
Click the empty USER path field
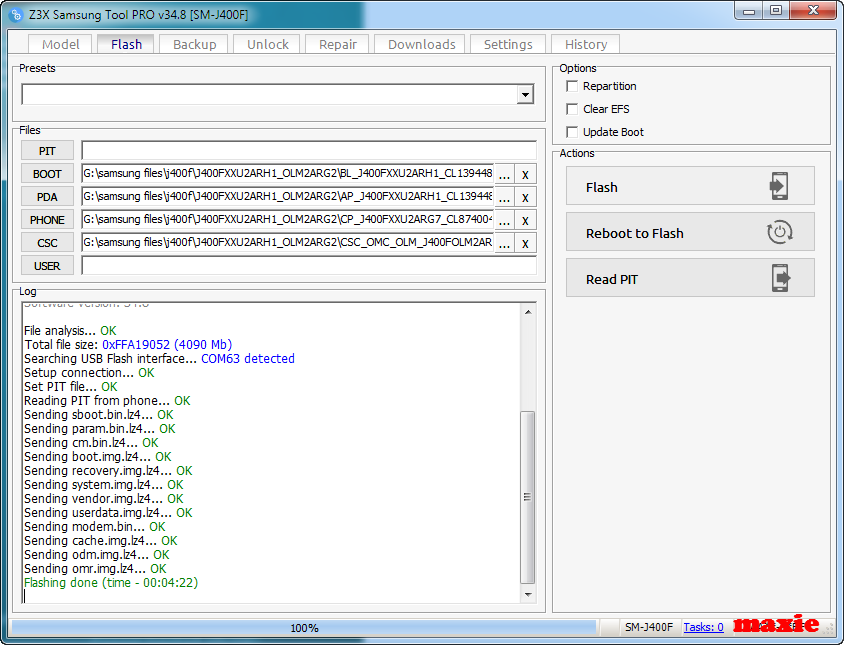click(x=309, y=266)
